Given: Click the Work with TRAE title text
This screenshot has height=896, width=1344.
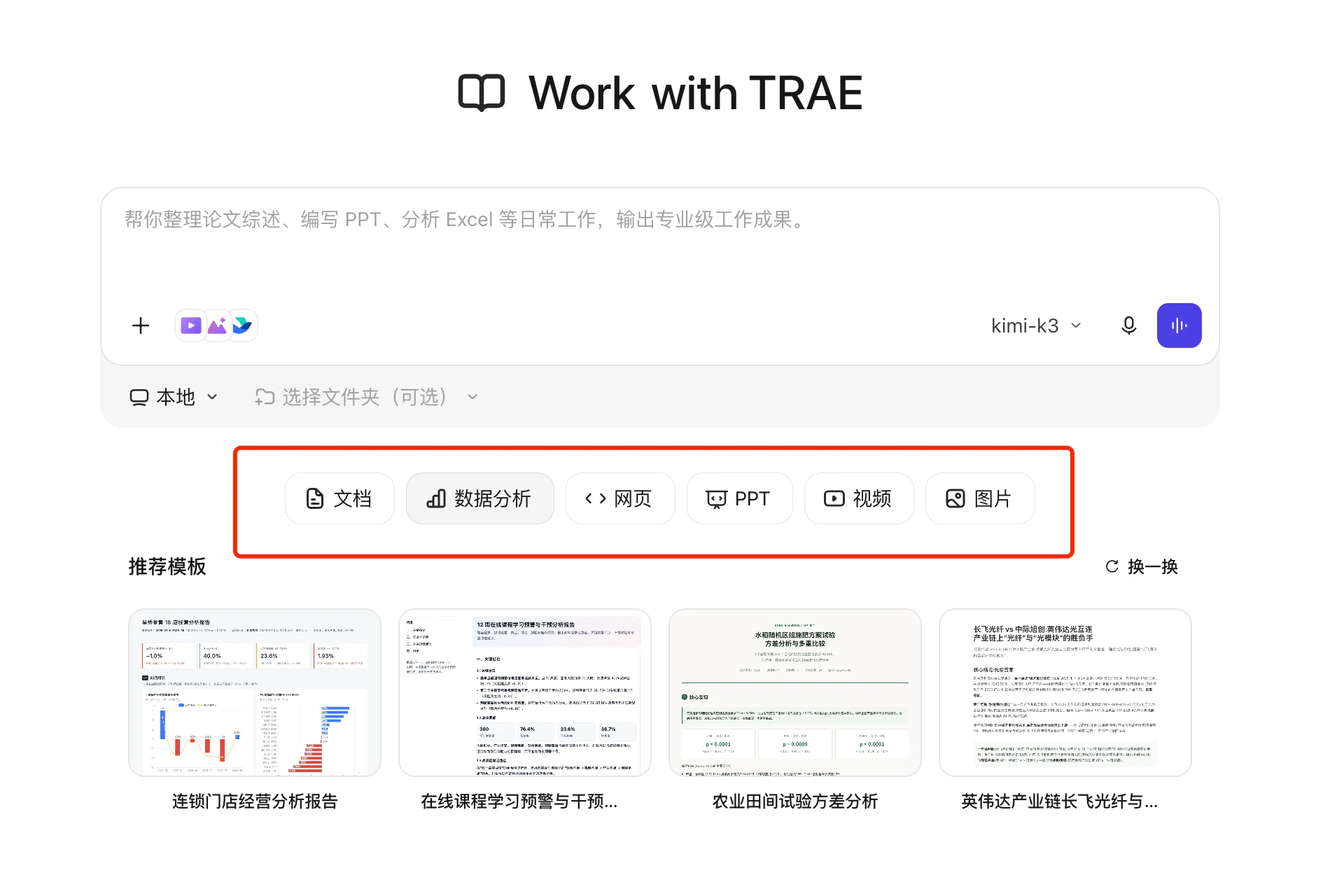Looking at the screenshot, I should [695, 93].
